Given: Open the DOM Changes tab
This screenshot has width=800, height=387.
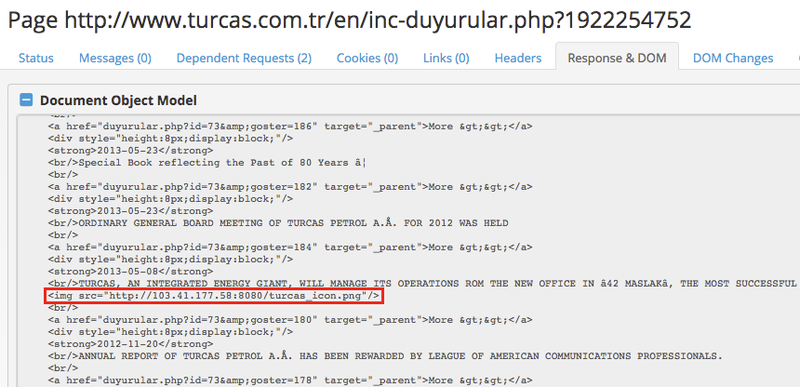Looking at the screenshot, I should (x=733, y=58).
